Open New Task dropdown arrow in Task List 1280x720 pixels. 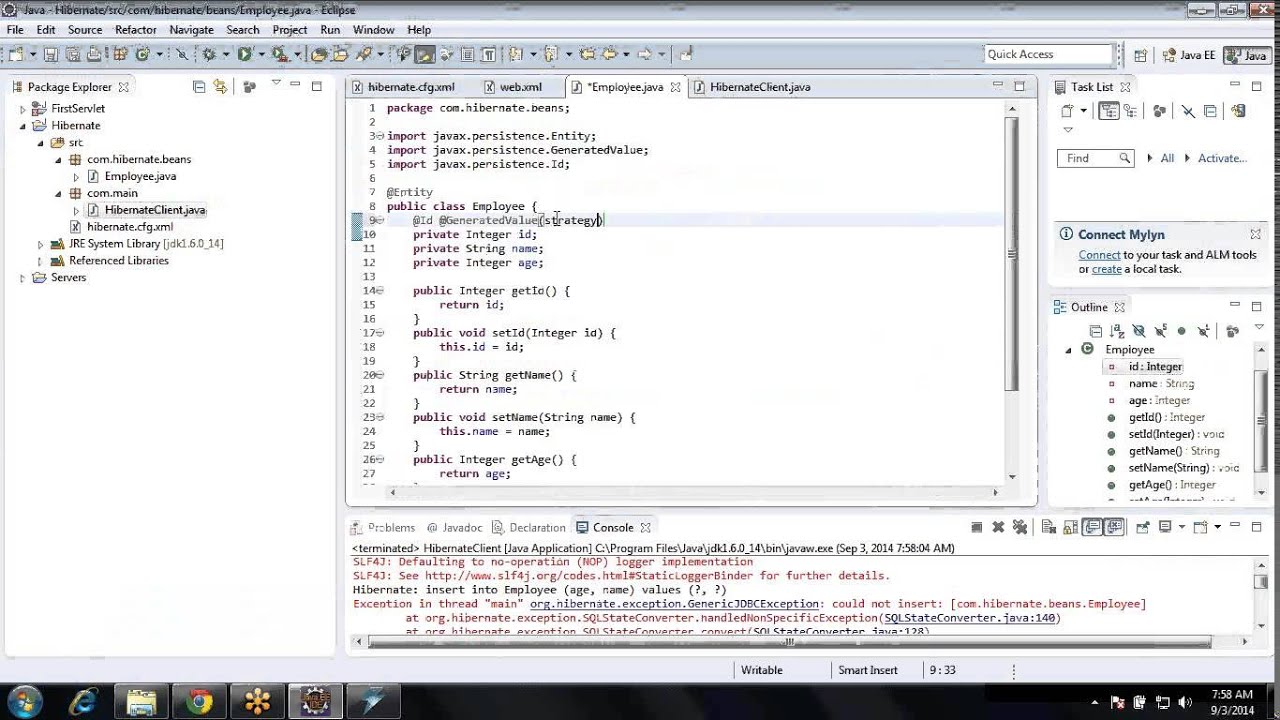(1082, 111)
